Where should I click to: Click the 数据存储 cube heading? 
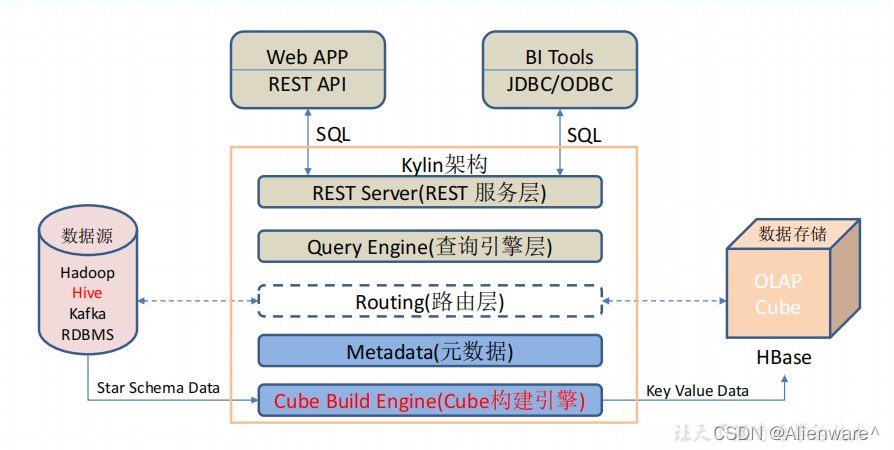click(x=792, y=234)
